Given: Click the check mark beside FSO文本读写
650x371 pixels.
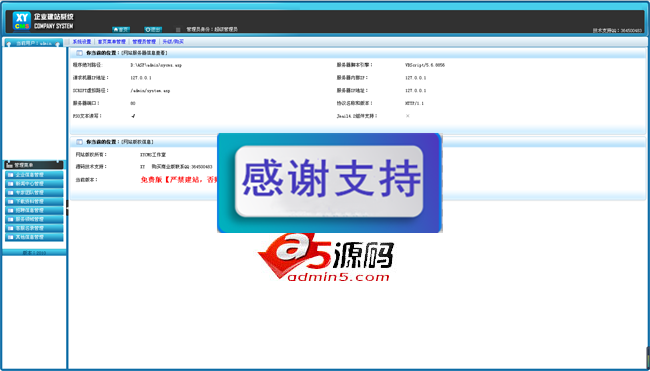Looking at the screenshot, I should tap(133, 116).
